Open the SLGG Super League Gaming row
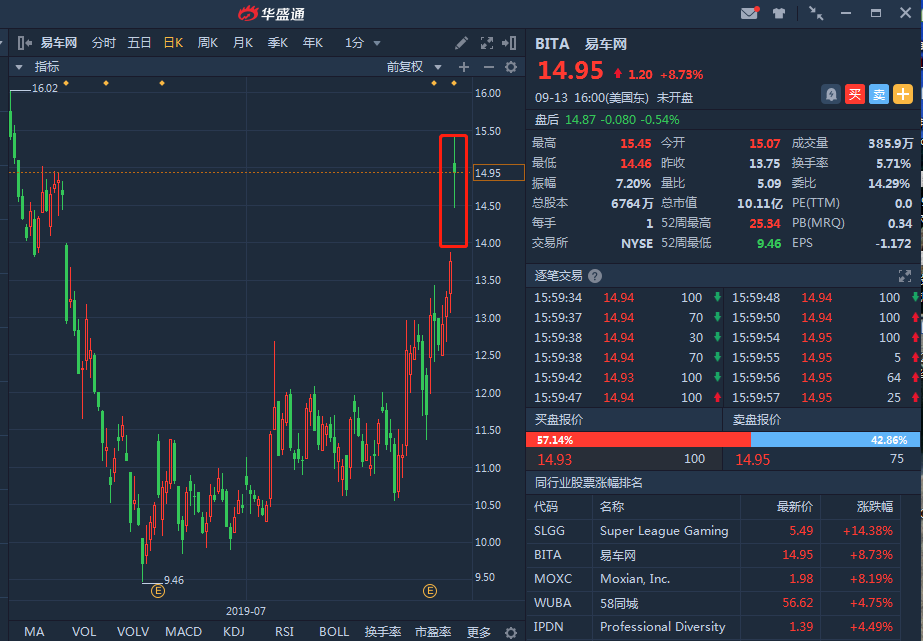Image resolution: width=923 pixels, height=641 pixels. click(713, 531)
